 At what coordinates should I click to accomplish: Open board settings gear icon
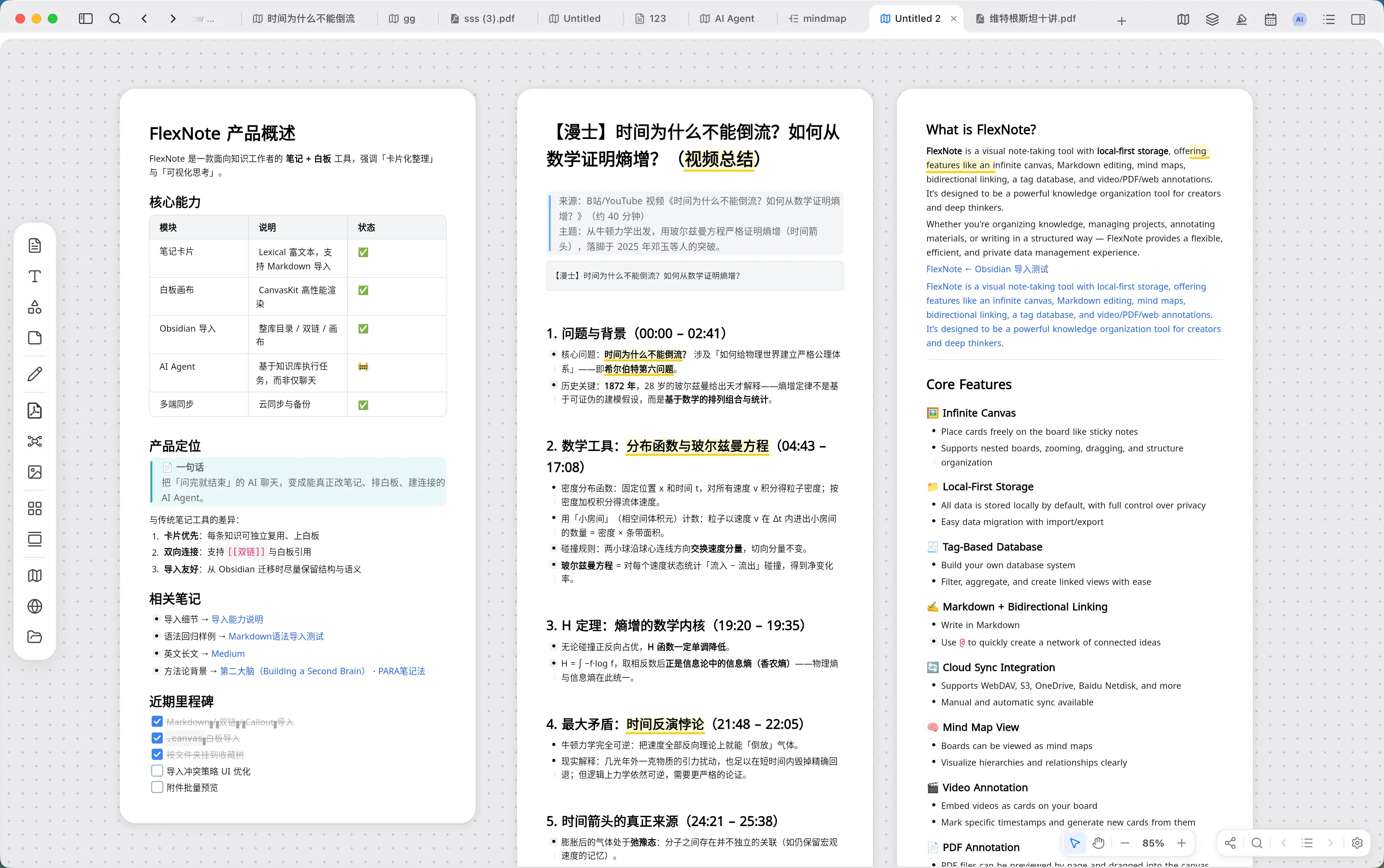coord(1357,843)
